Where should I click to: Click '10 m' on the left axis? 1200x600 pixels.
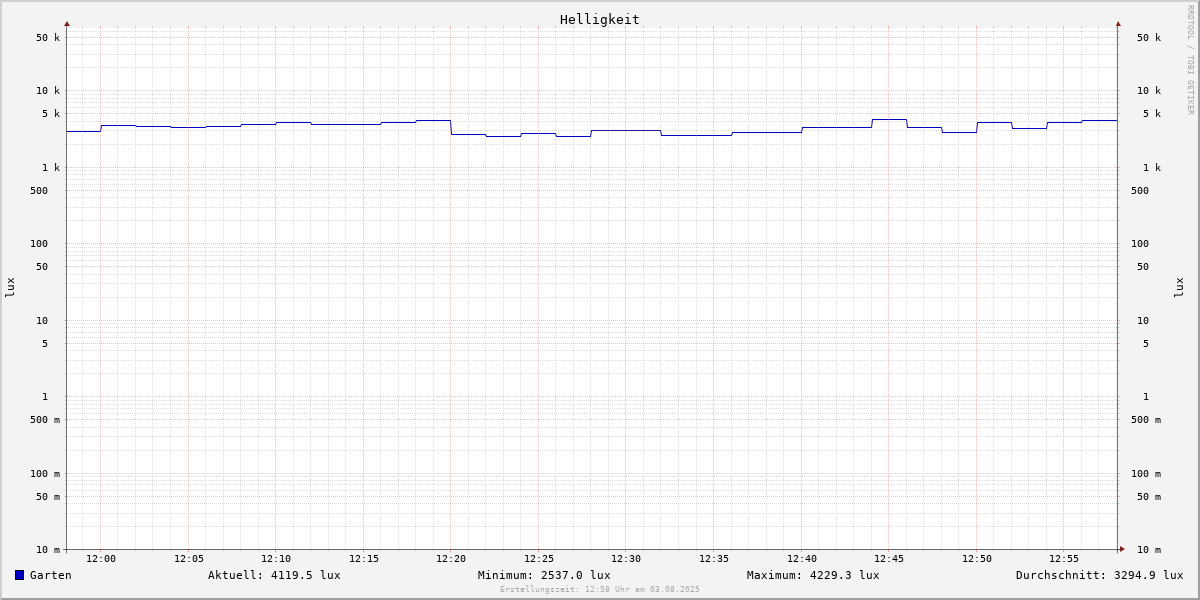(48, 550)
